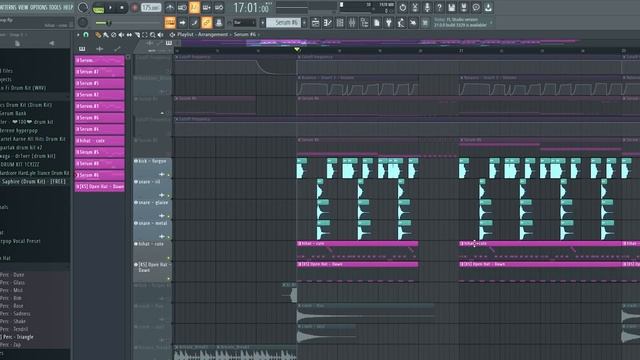The width and height of the screenshot is (640, 360).
Task: Toggle the overdub/blend recording icon
Action: 207,7
